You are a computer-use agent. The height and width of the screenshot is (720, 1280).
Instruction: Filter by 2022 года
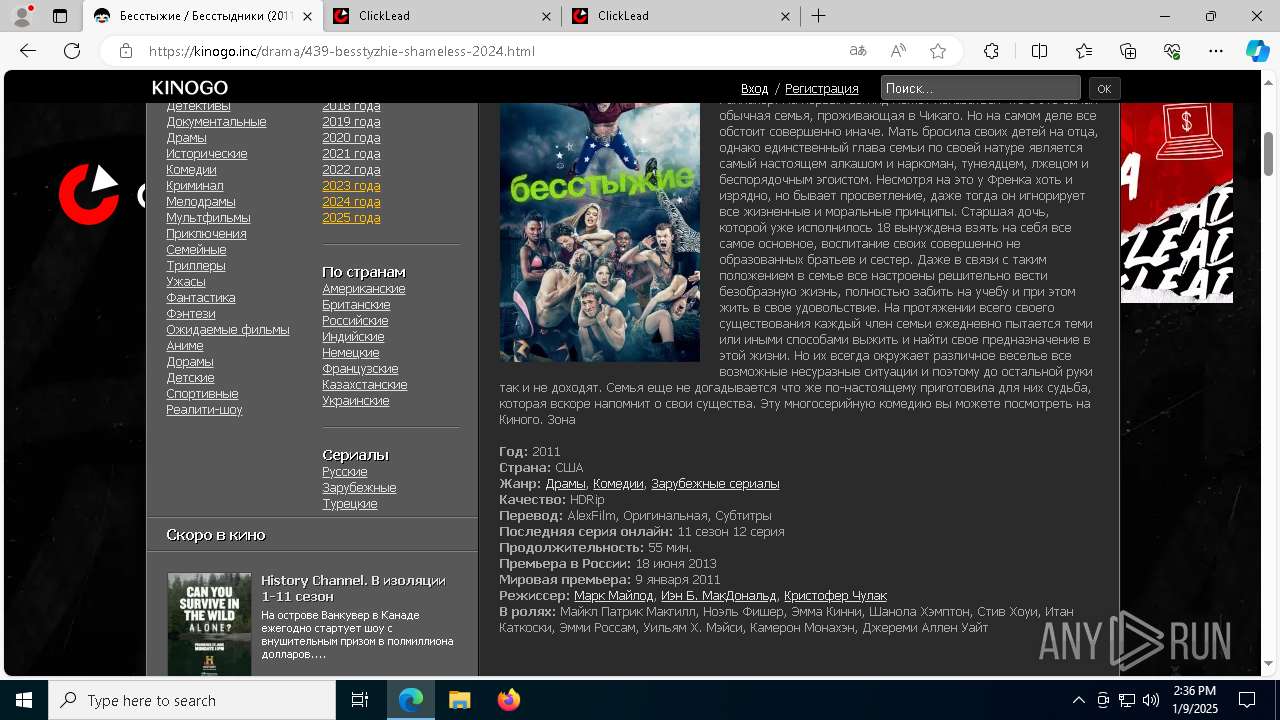[351, 170]
